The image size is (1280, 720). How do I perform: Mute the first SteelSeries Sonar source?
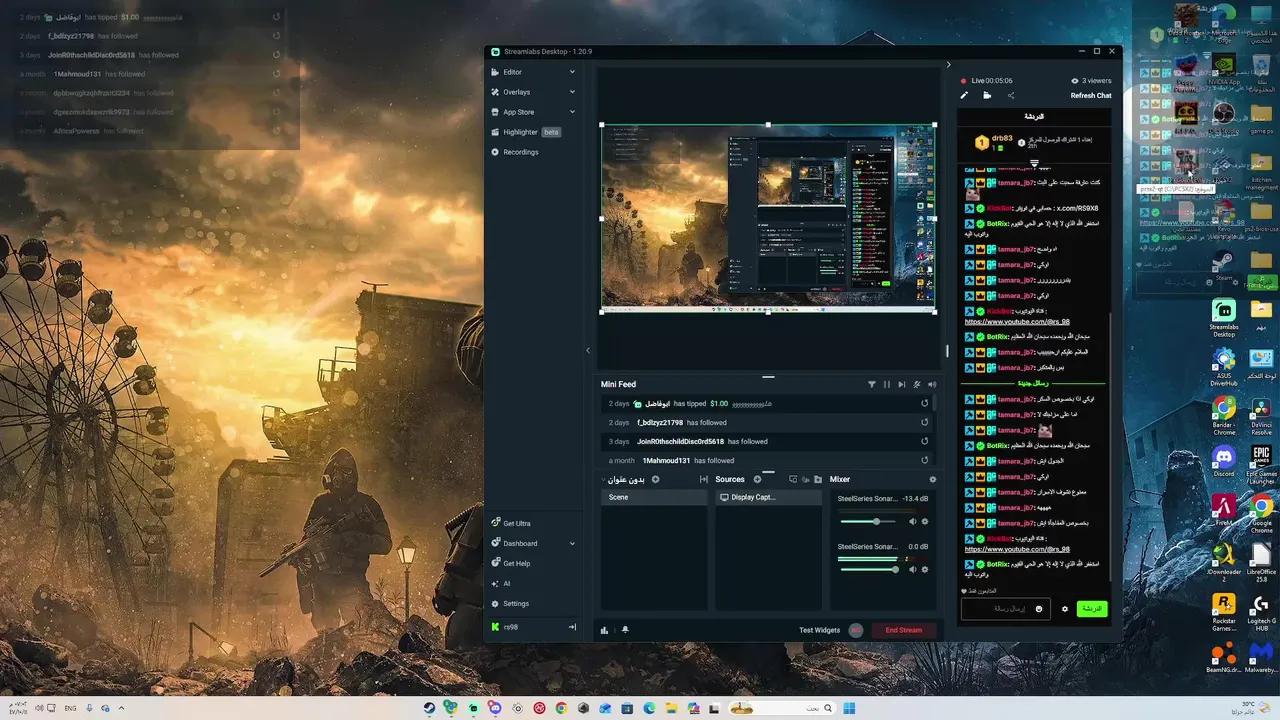coord(912,521)
